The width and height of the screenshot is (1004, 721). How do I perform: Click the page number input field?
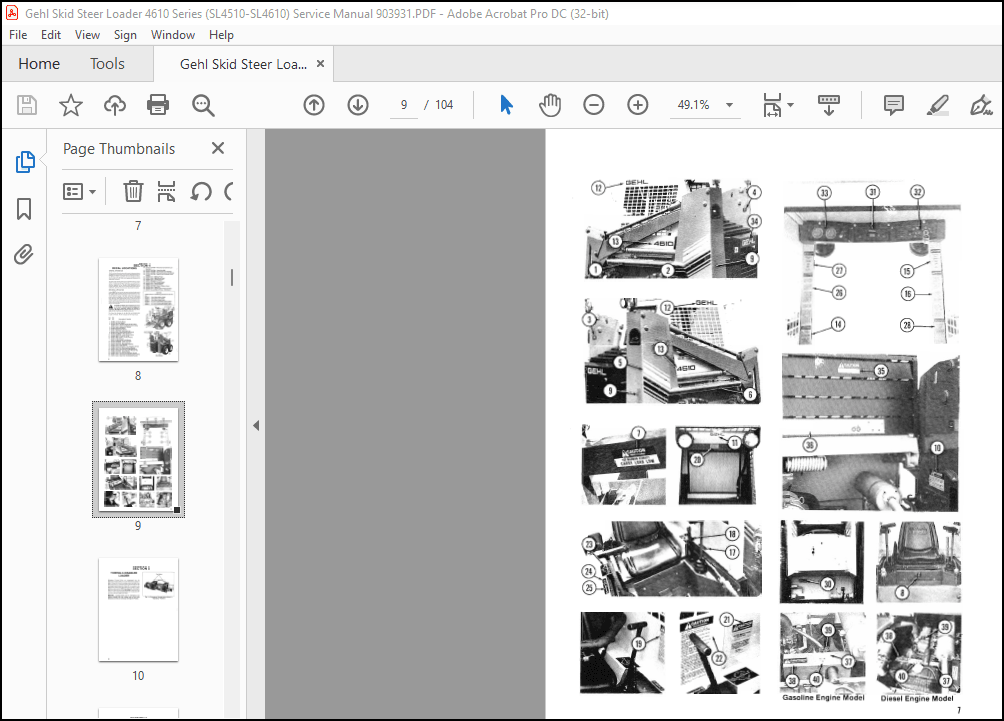coord(404,105)
